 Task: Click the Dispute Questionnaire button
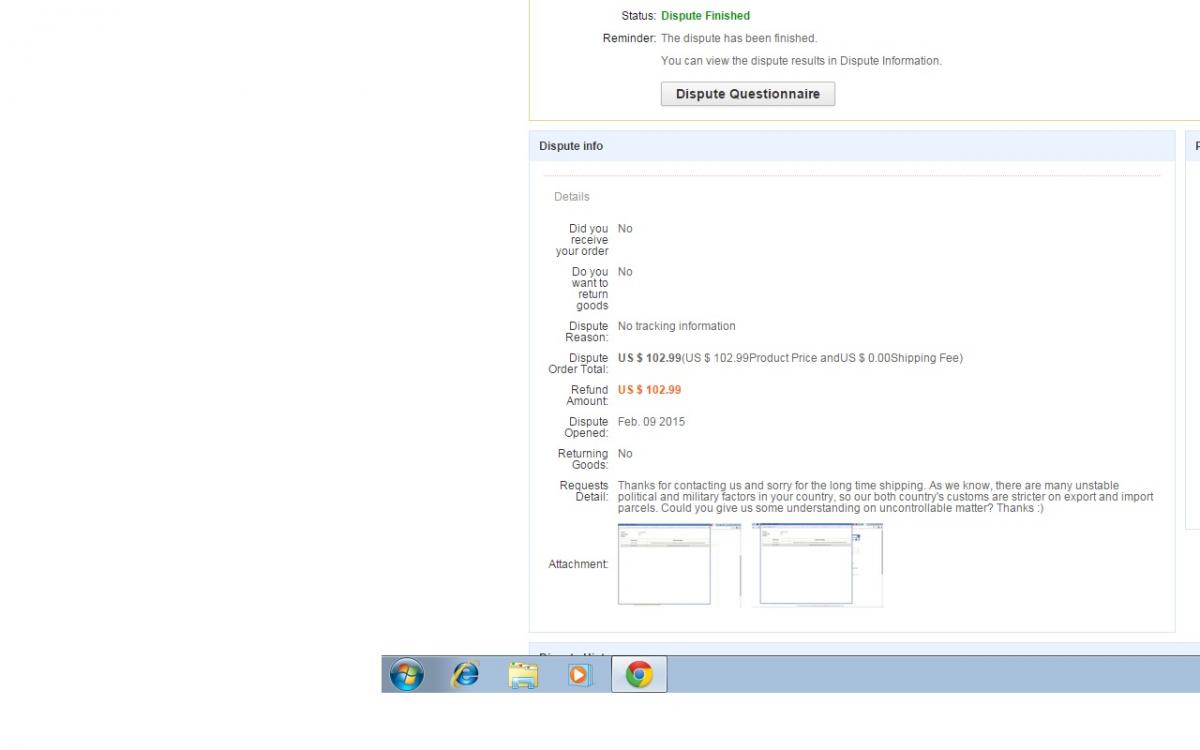(747, 94)
